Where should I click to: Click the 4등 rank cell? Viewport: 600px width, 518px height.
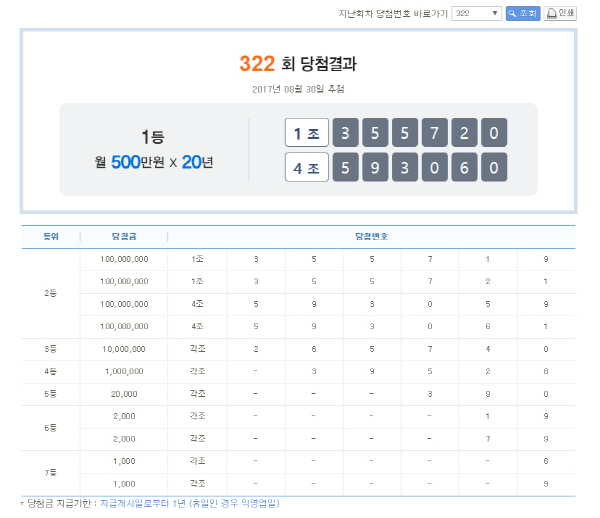pos(51,371)
